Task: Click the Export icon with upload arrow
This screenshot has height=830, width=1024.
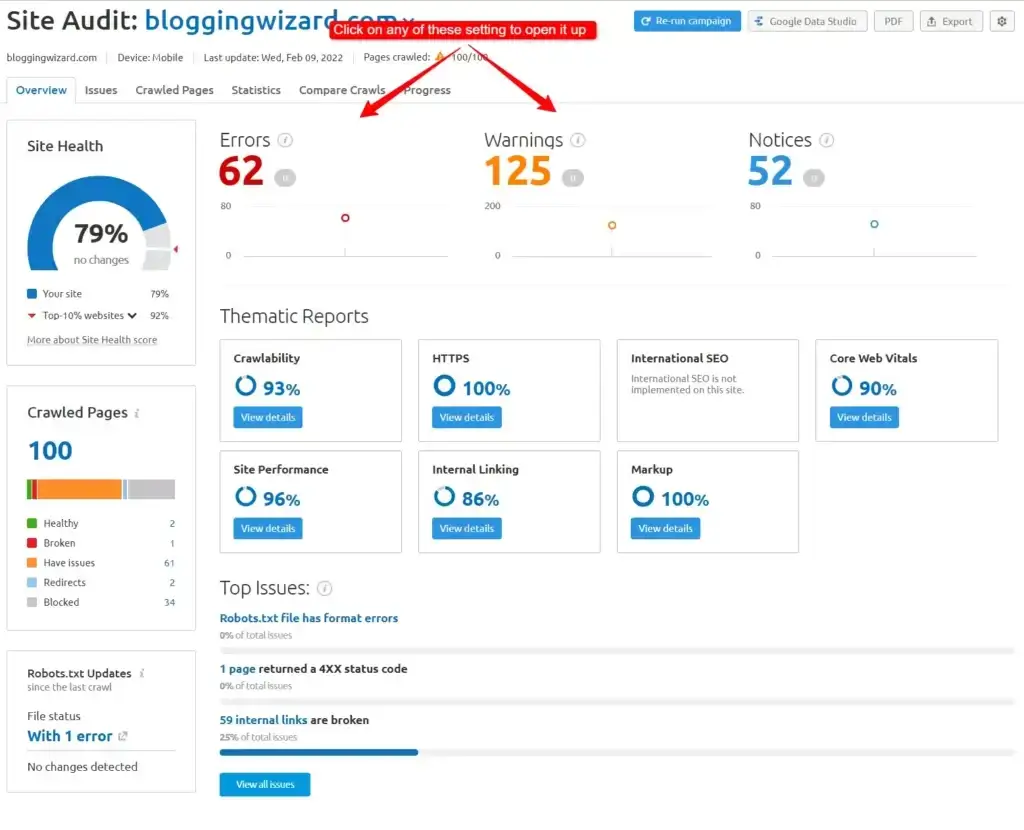Action: (x=932, y=20)
